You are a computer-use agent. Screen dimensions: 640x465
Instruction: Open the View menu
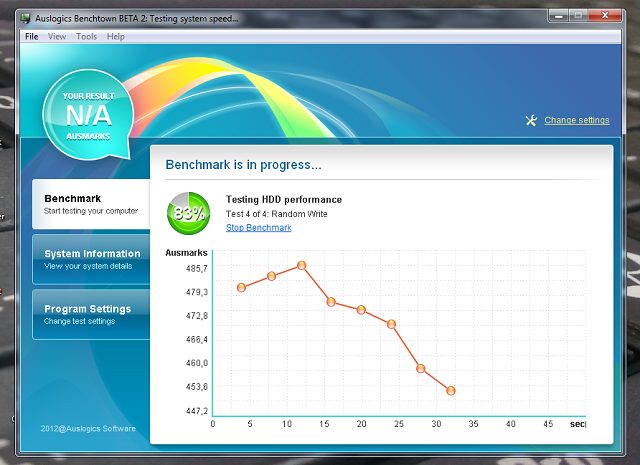click(57, 36)
